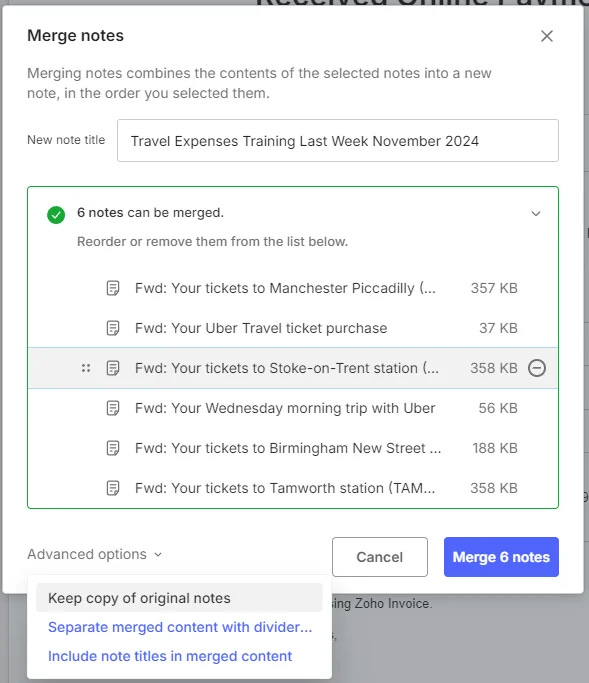Click note icon beside Manchester Piccadilly tickets
589x683 pixels.
click(113, 288)
